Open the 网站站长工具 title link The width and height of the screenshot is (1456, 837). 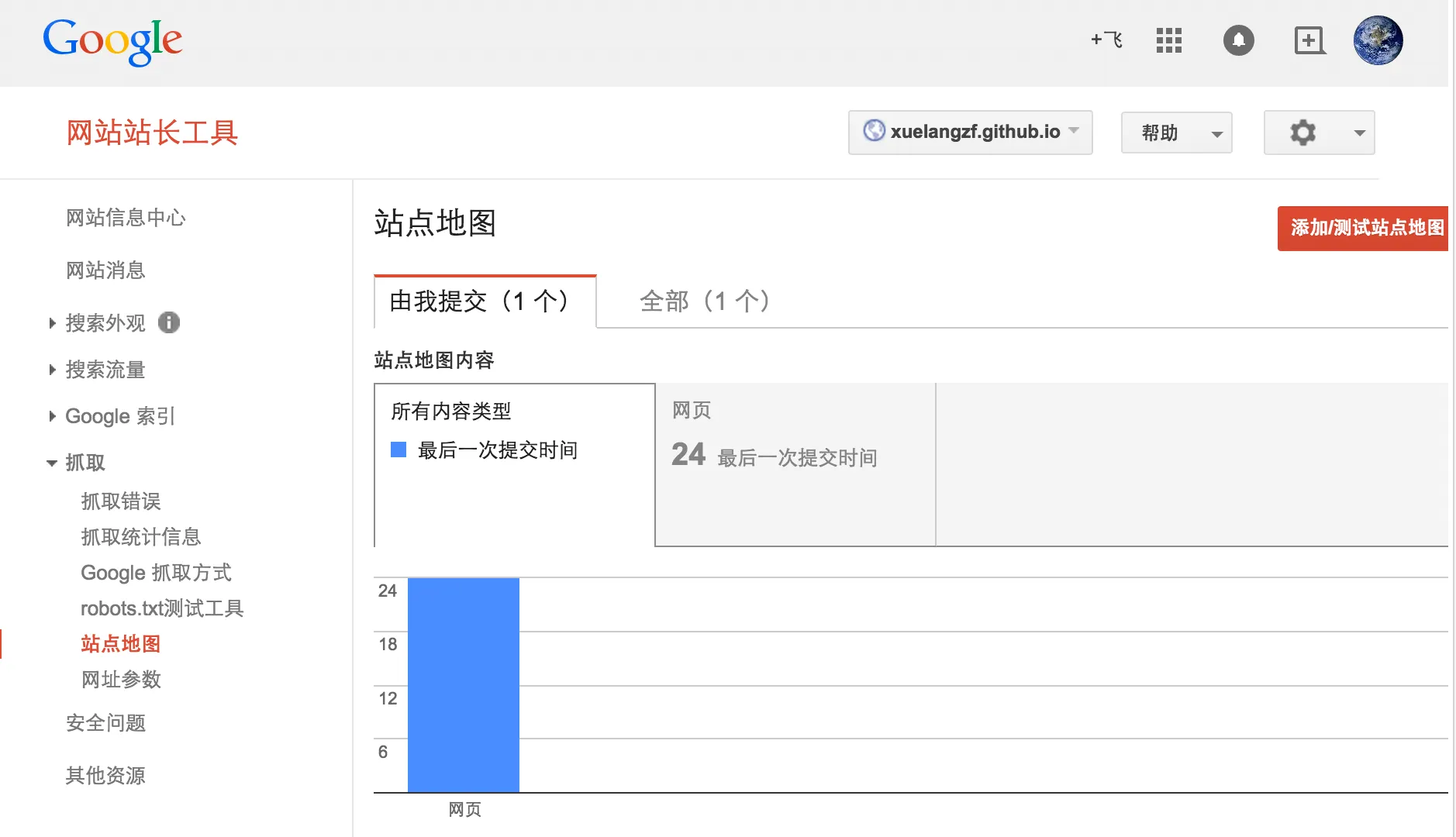pyautogui.click(x=152, y=133)
